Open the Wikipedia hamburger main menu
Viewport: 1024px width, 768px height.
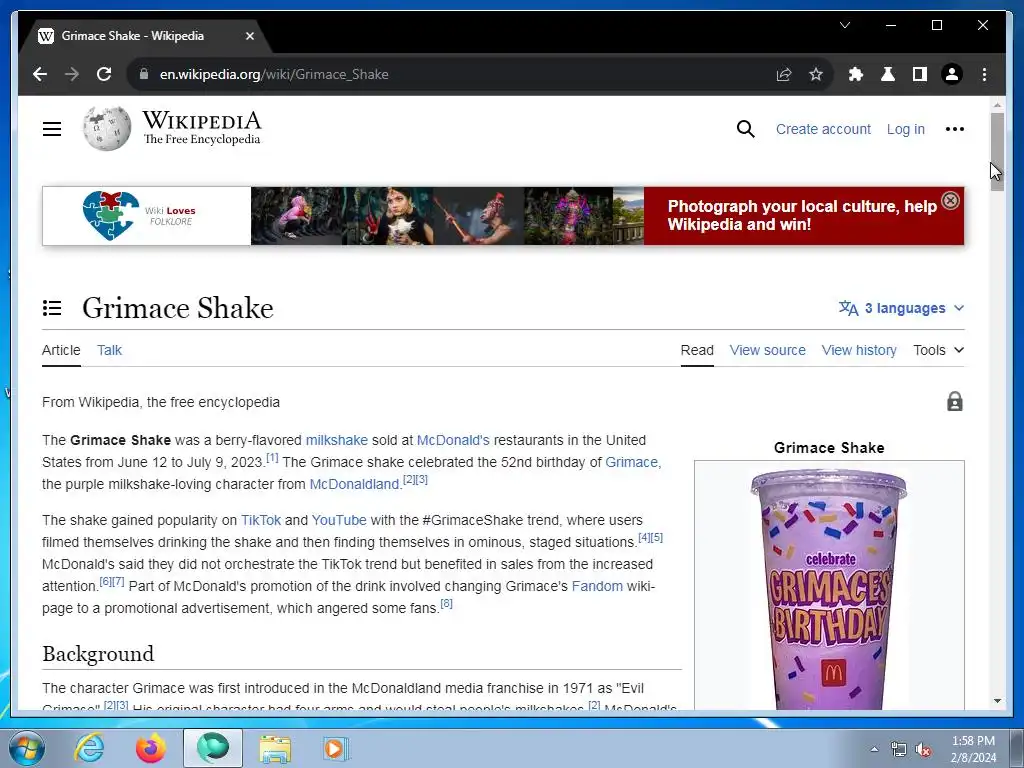tap(52, 129)
